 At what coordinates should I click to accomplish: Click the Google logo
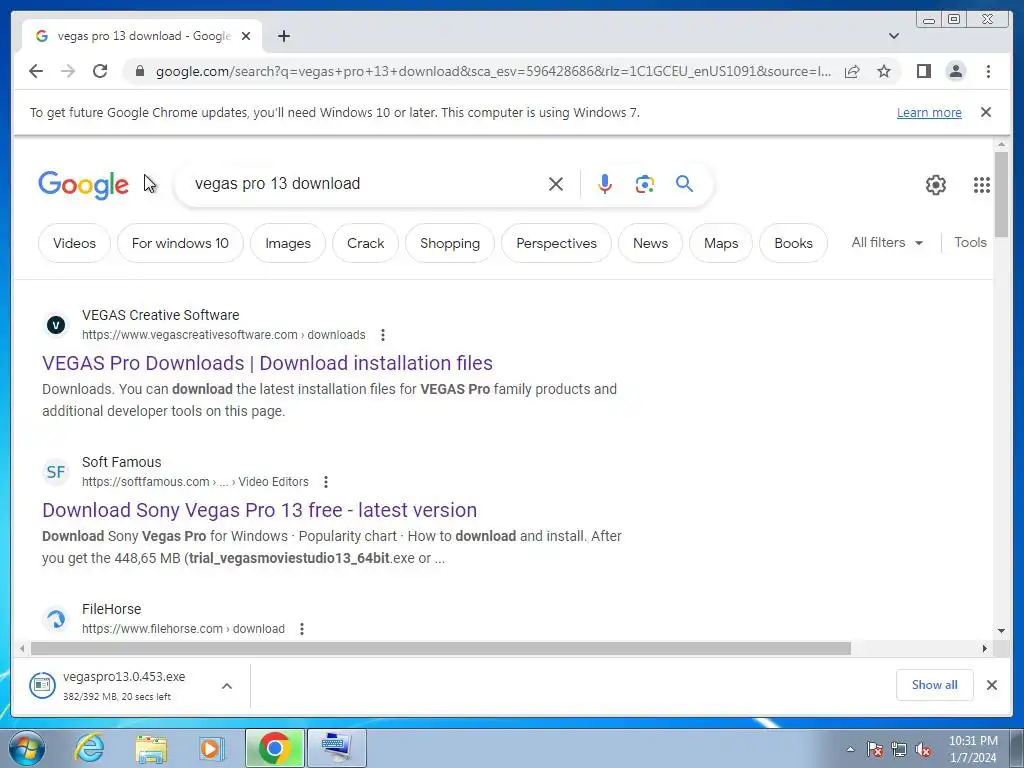84,184
